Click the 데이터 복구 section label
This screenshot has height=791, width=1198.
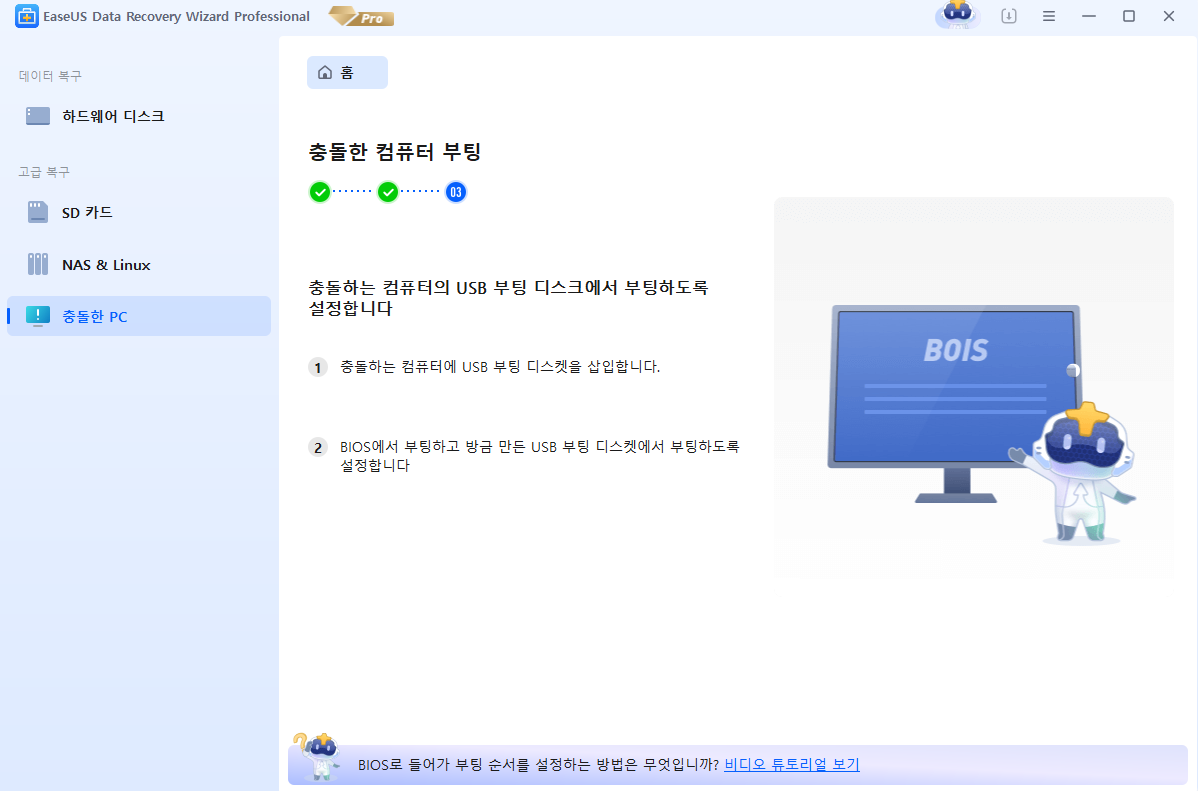[x=50, y=76]
